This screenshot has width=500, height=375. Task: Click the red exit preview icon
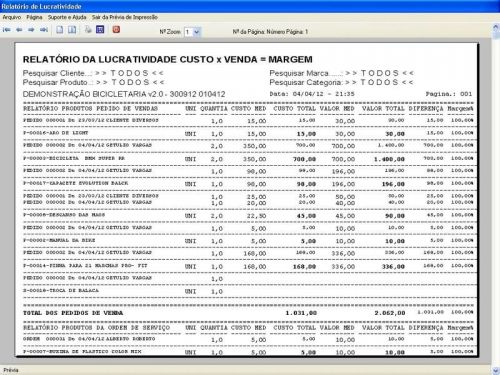[x=116, y=30]
